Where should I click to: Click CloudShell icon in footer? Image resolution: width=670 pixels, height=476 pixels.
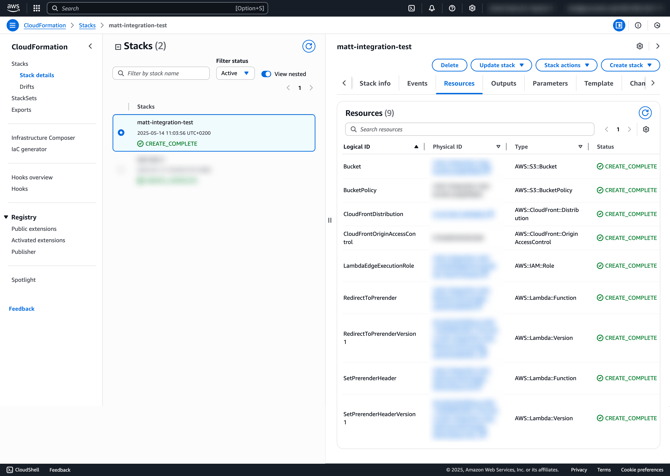coord(10,470)
